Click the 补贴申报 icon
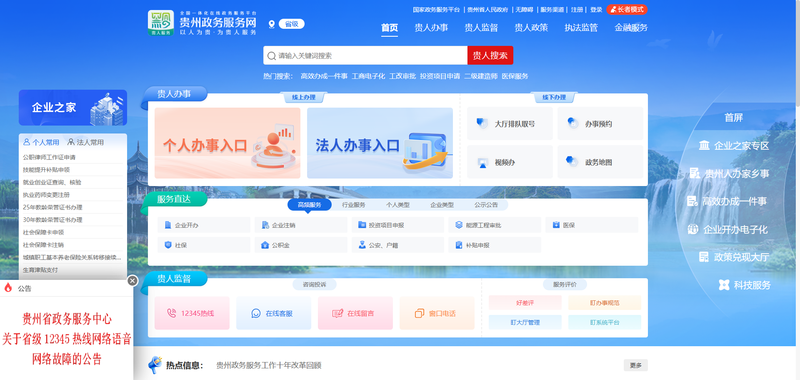Viewport: 800px width, 380px height. 459,245
